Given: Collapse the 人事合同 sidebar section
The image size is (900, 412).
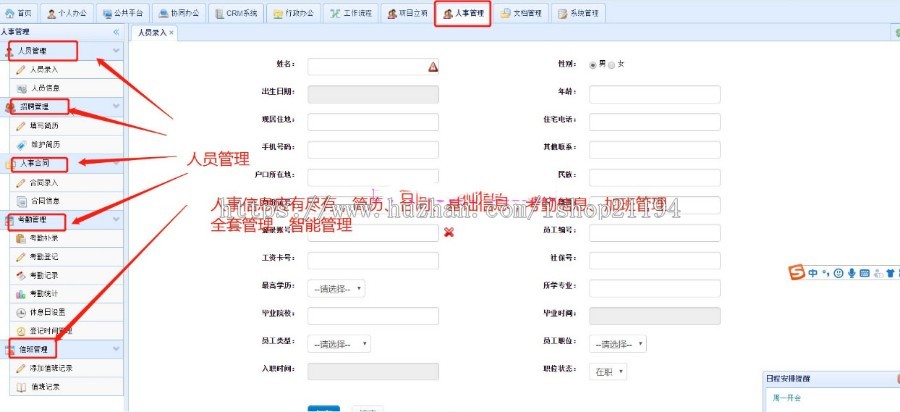Looking at the screenshot, I should pyautogui.click(x=117, y=164).
